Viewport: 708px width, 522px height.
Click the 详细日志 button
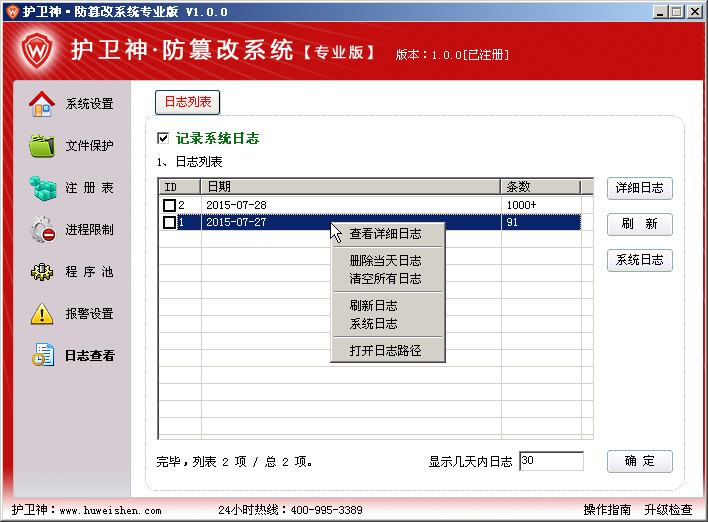[639, 188]
